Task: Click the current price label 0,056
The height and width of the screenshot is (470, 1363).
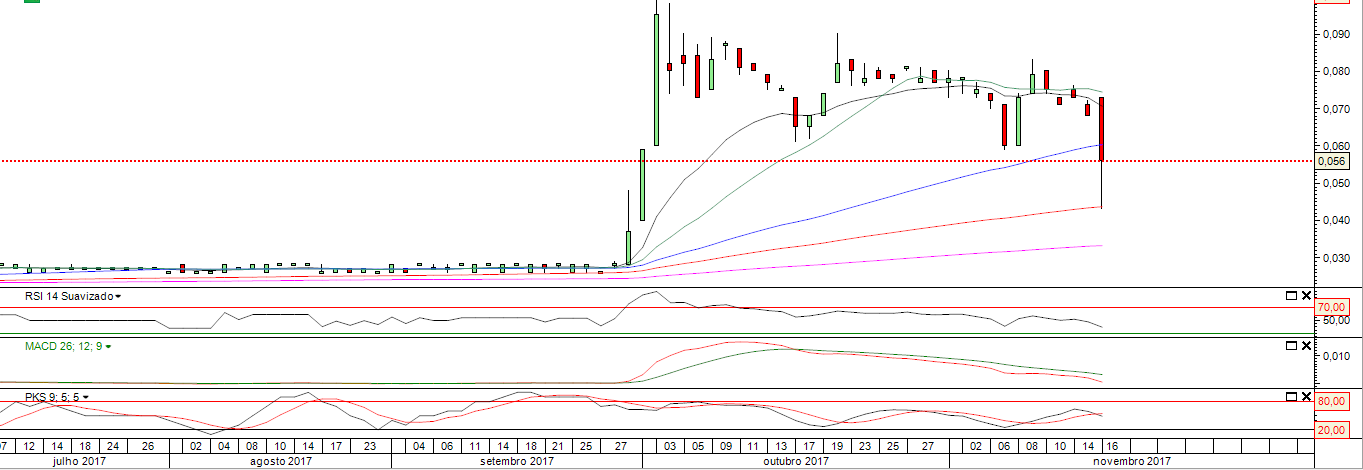Action: [x=1332, y=161]
